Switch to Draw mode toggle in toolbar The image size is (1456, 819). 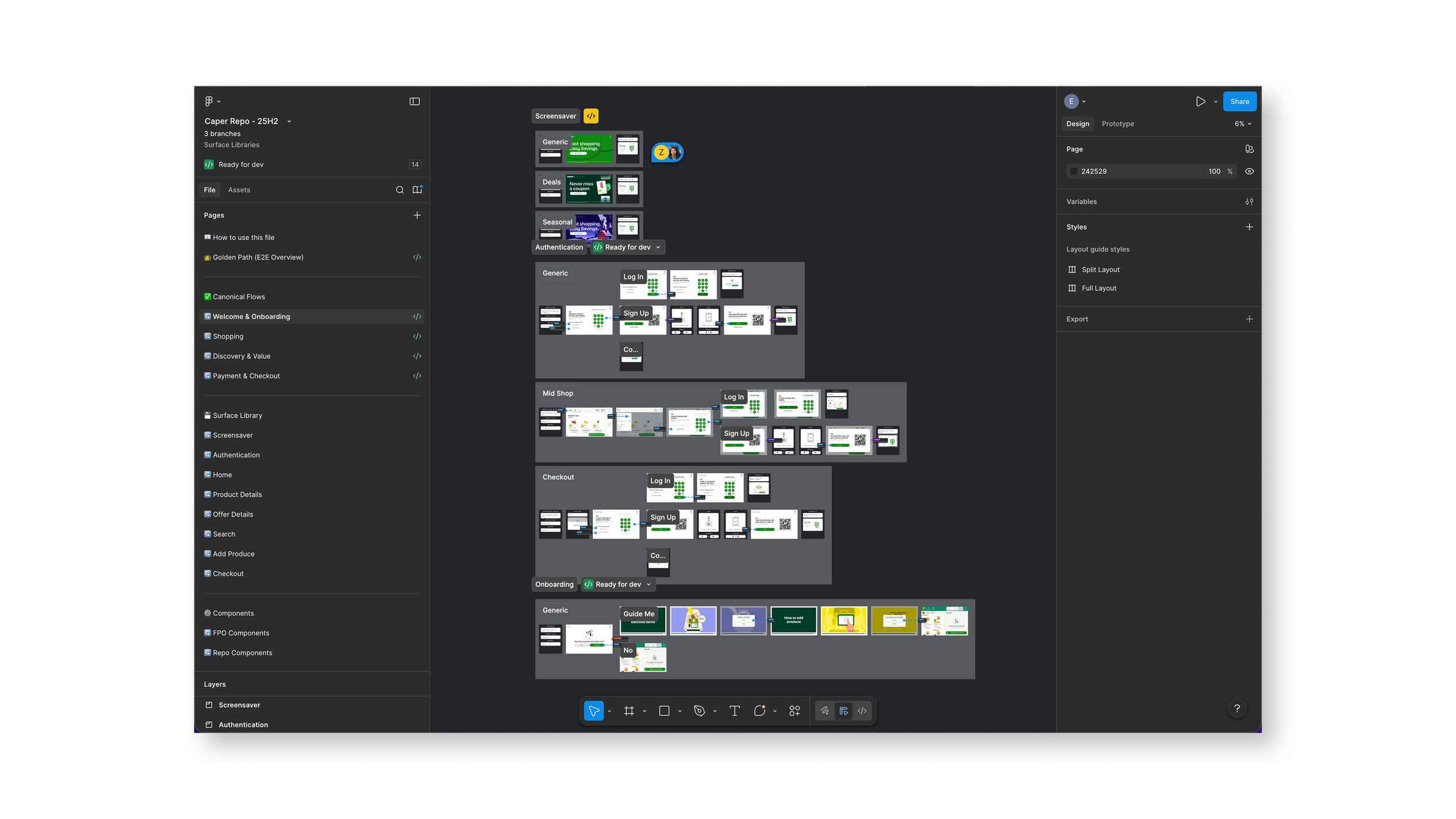825,711
